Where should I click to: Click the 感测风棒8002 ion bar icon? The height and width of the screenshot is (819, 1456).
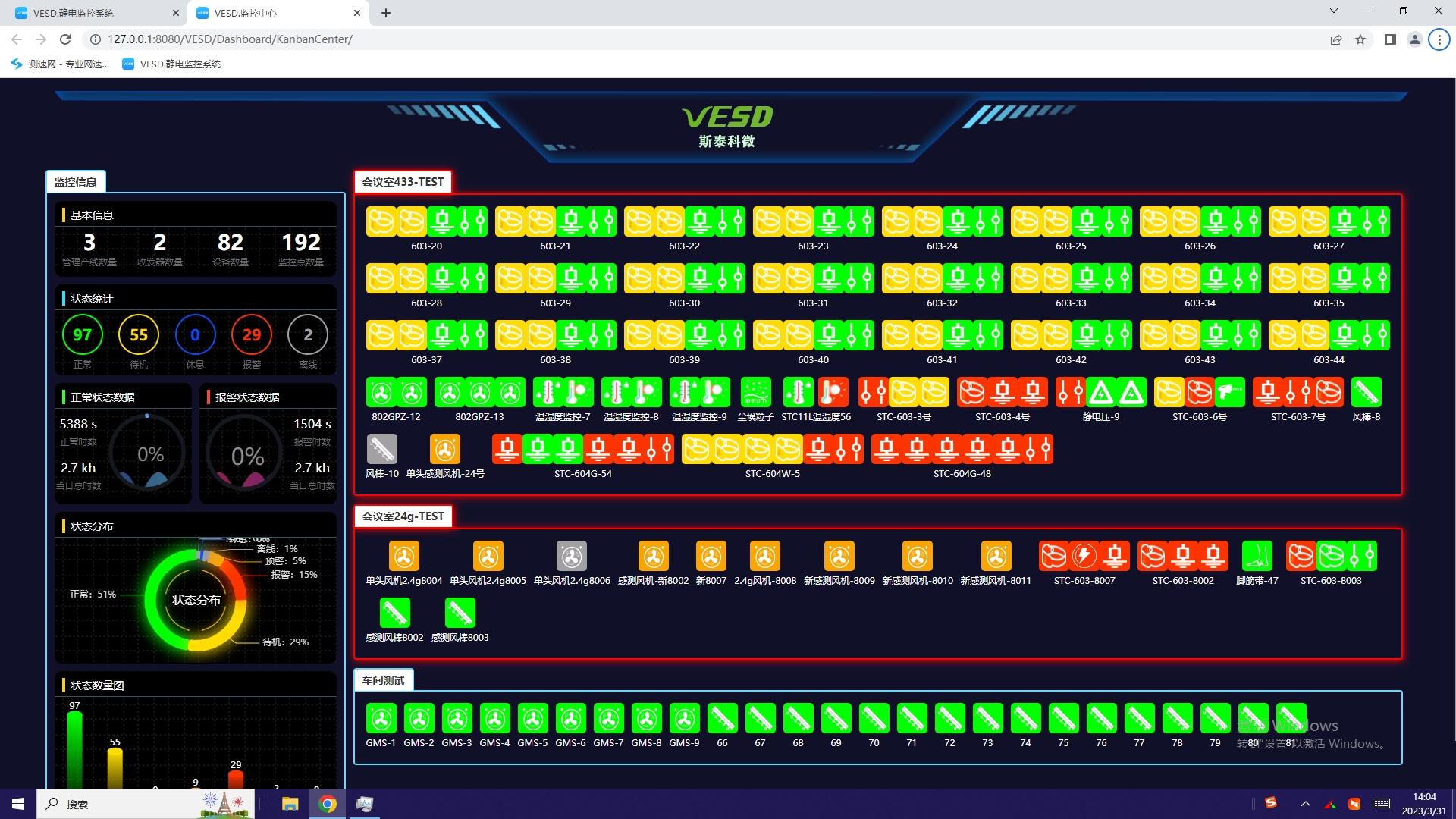(394, 613)
